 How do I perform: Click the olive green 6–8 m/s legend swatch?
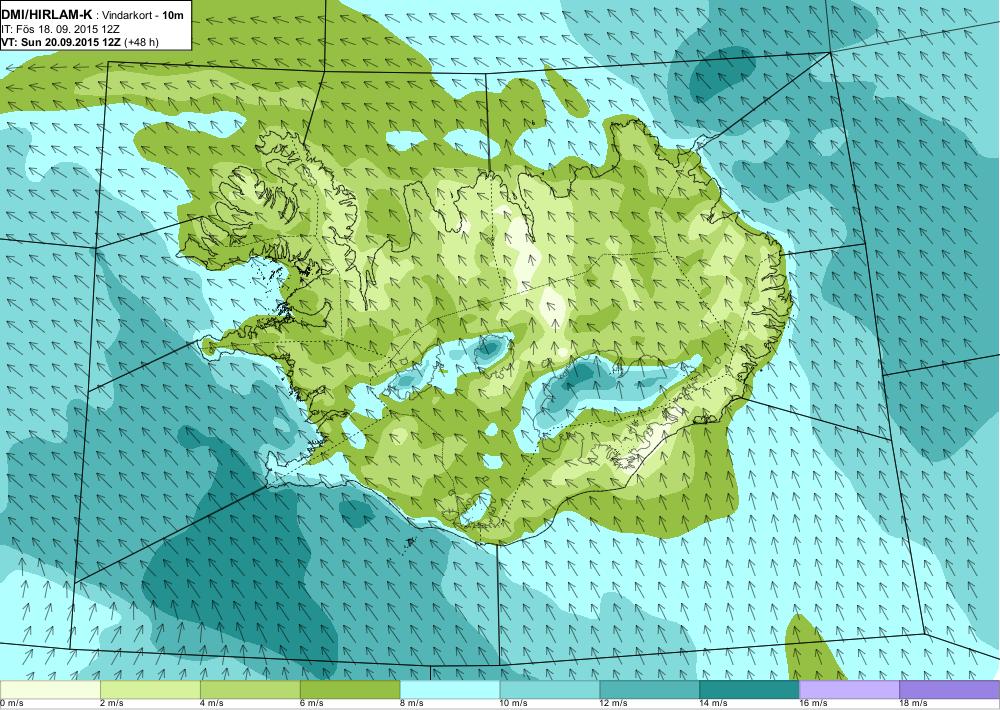tap(350, 689)
